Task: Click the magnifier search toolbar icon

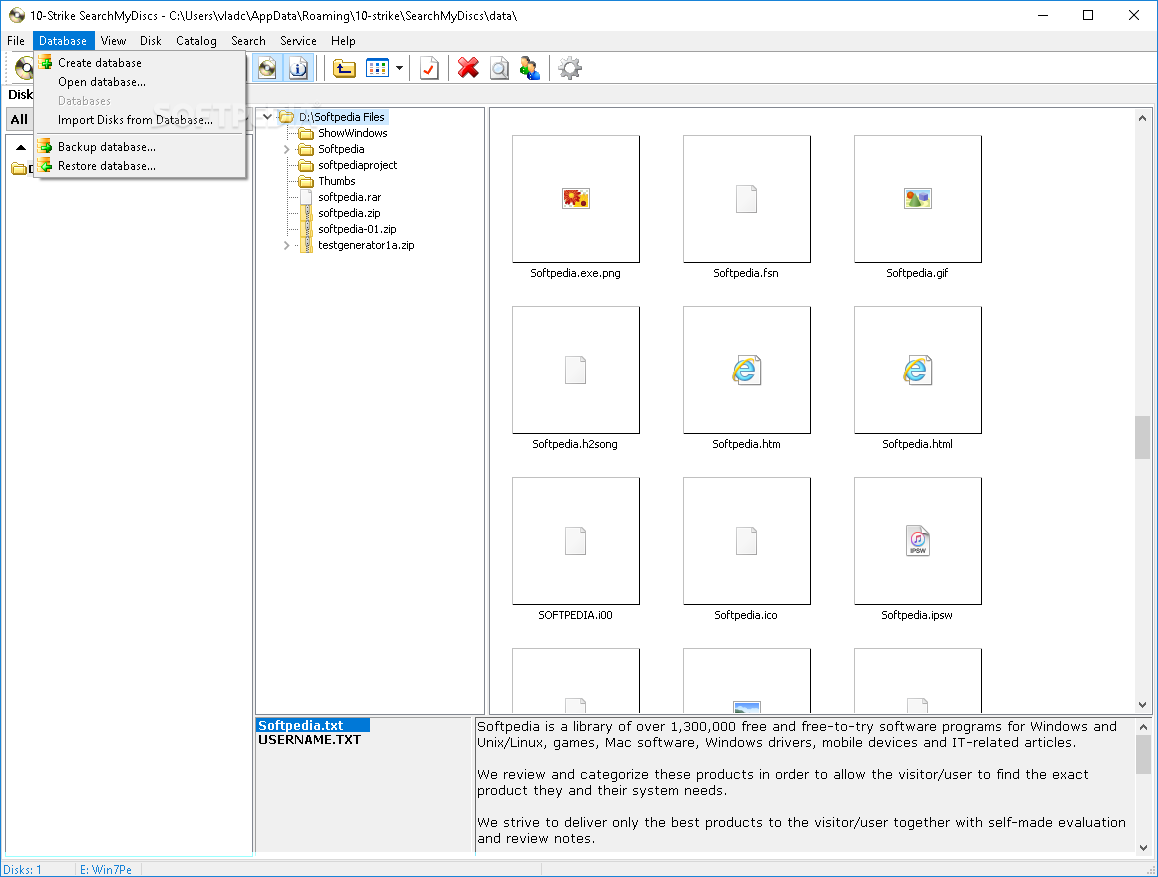Action: click(x=499, y=69)
